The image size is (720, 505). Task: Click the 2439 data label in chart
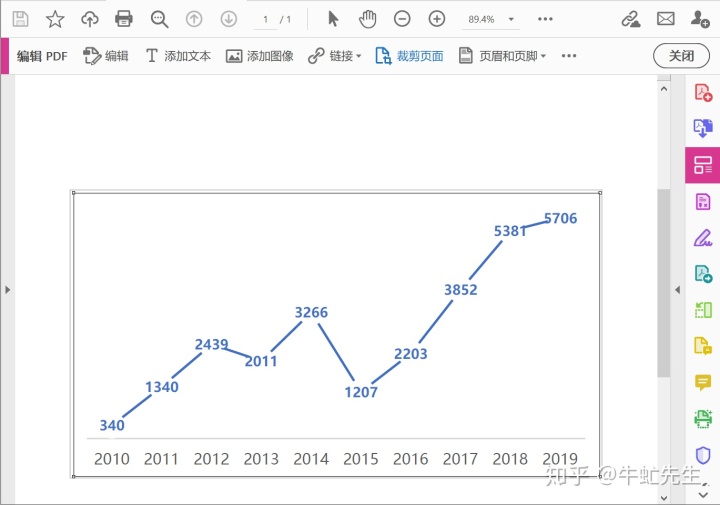point(211,344)
